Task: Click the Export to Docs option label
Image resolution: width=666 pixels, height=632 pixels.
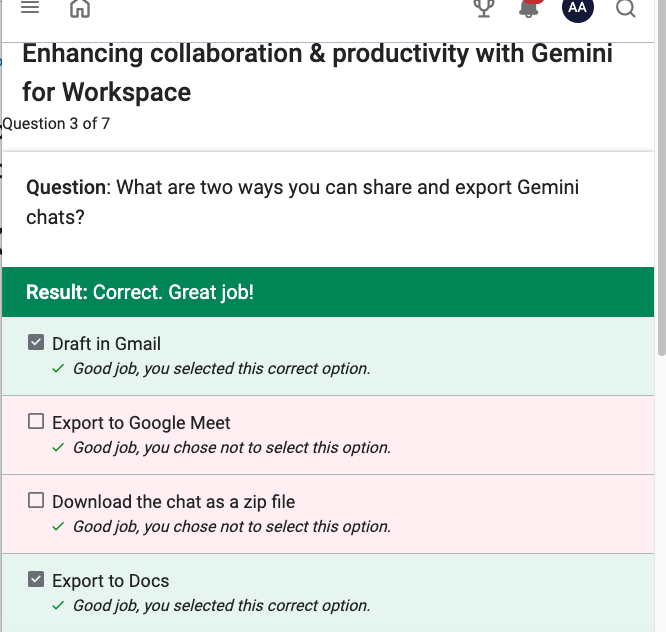Action: coord(110,581)
